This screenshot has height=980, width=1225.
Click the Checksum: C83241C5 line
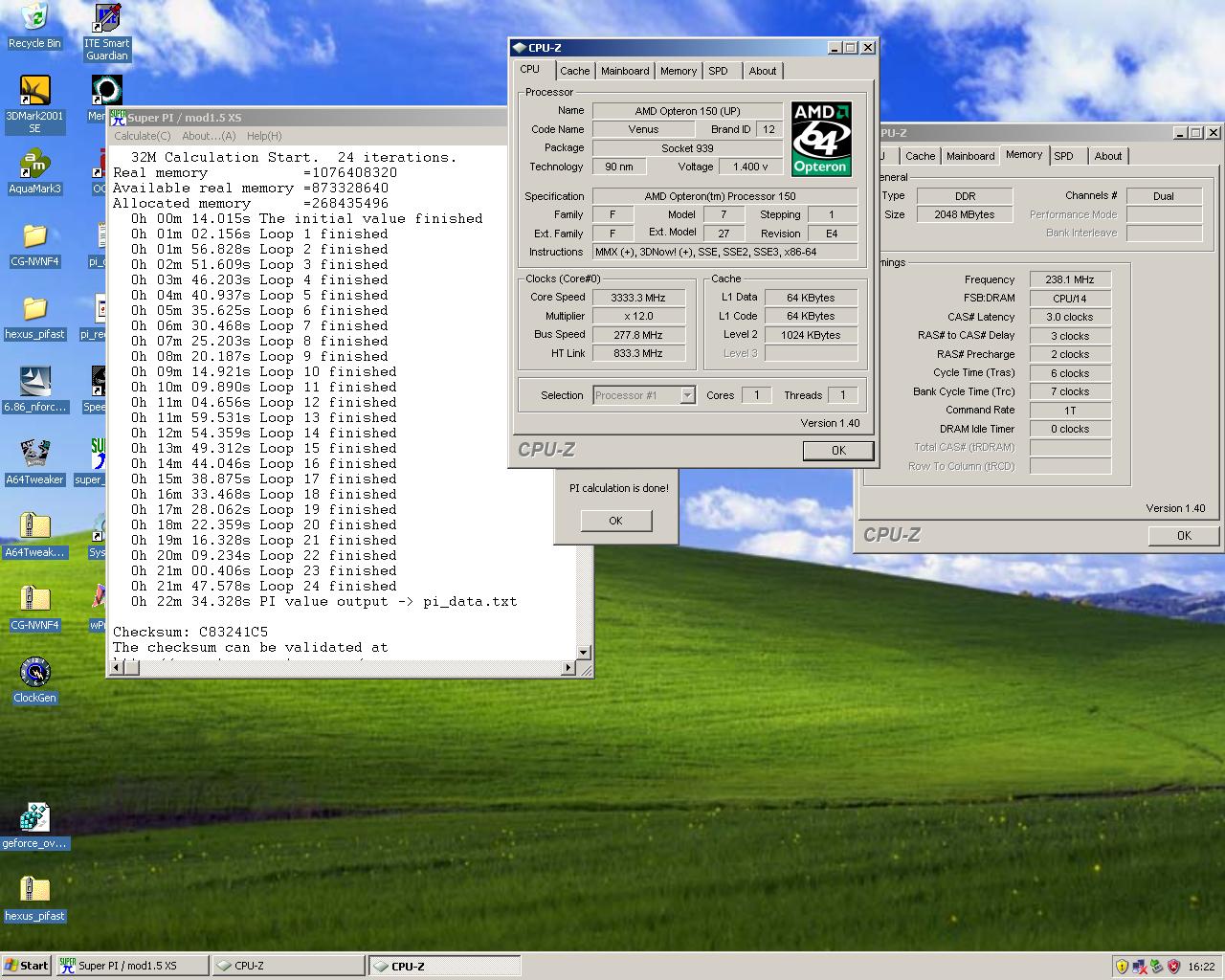[190, 632]
